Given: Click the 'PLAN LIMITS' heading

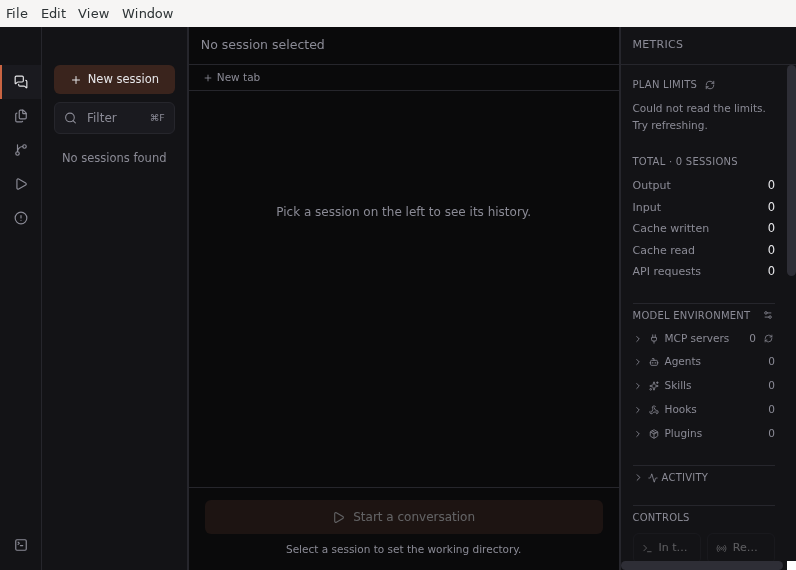Looking at the screenshot, I should (664, 84).
